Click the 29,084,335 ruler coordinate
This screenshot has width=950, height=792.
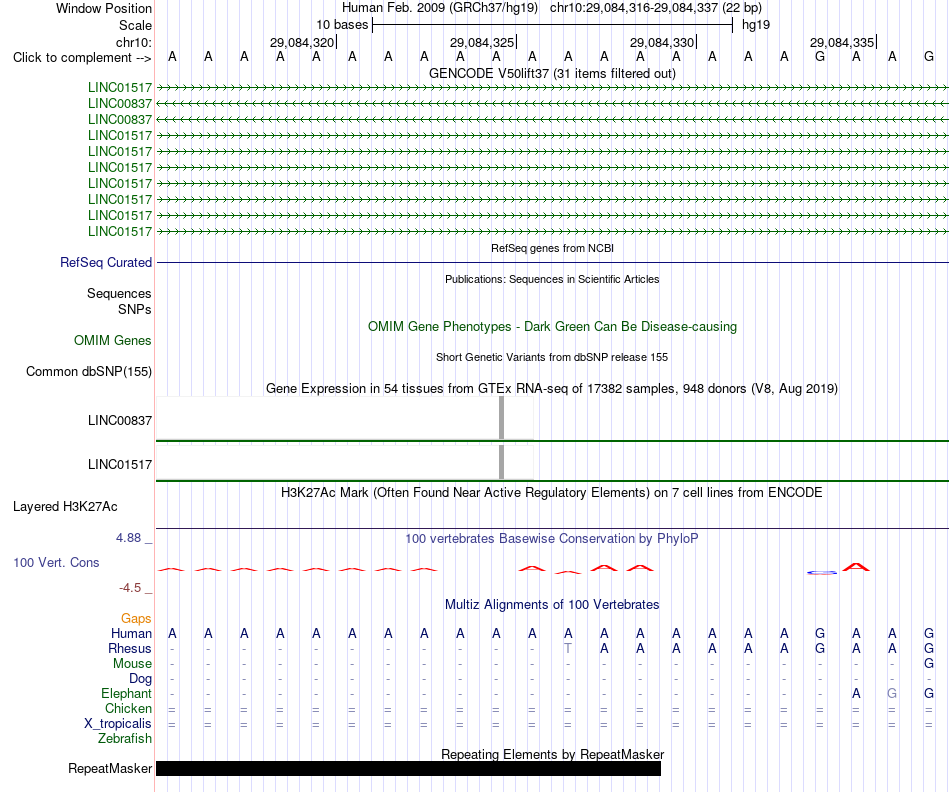(x=842, y=42)
